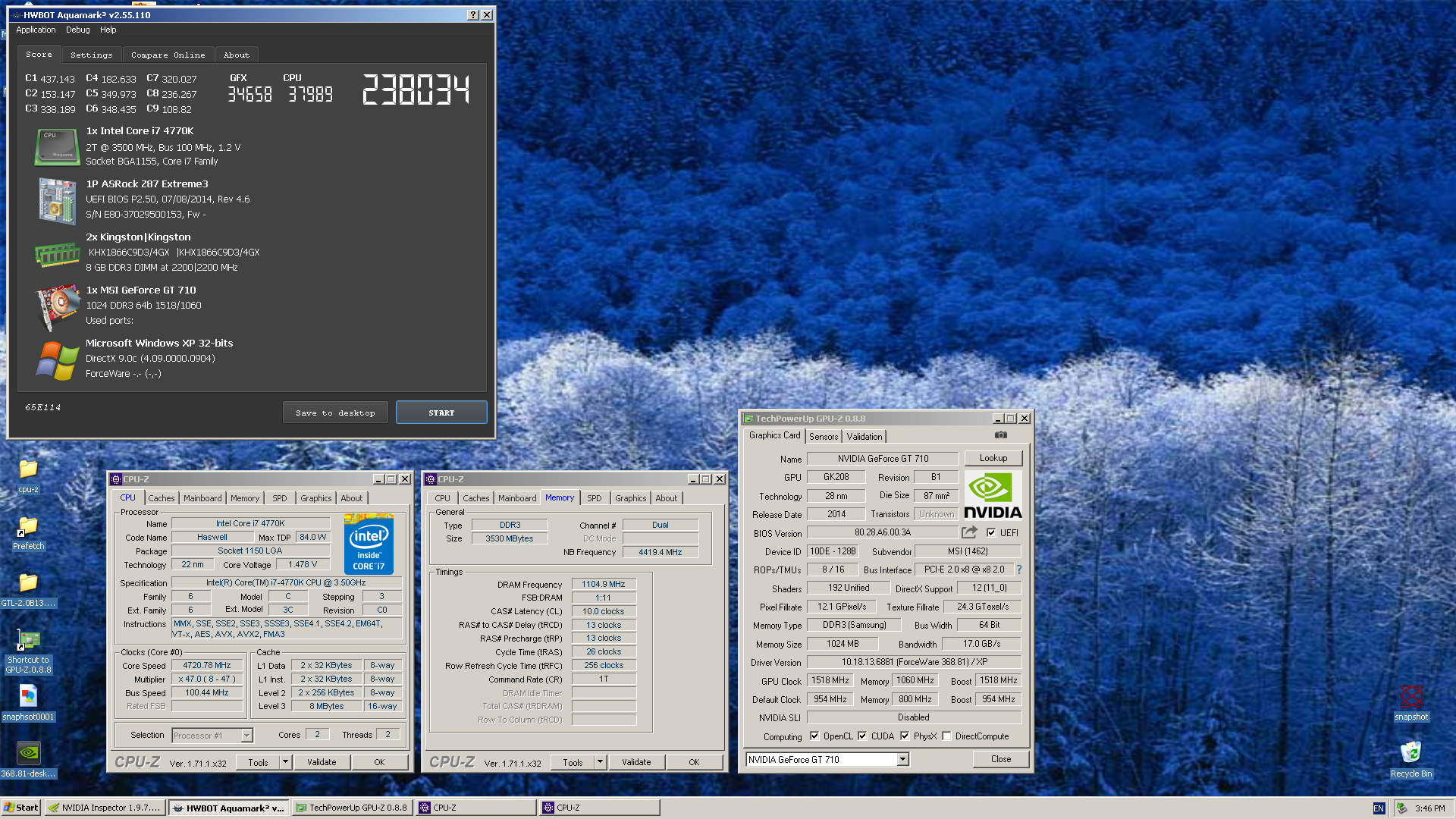Toggle the DirectCompute checkbox
The height and width of the screenshot is (819, 1456).
(946, 736)
